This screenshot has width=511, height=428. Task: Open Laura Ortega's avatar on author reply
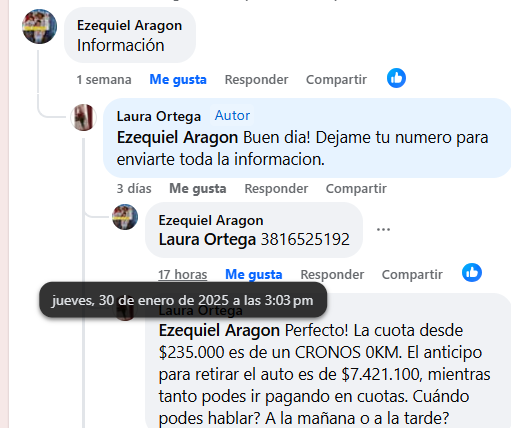click(83, 117)
